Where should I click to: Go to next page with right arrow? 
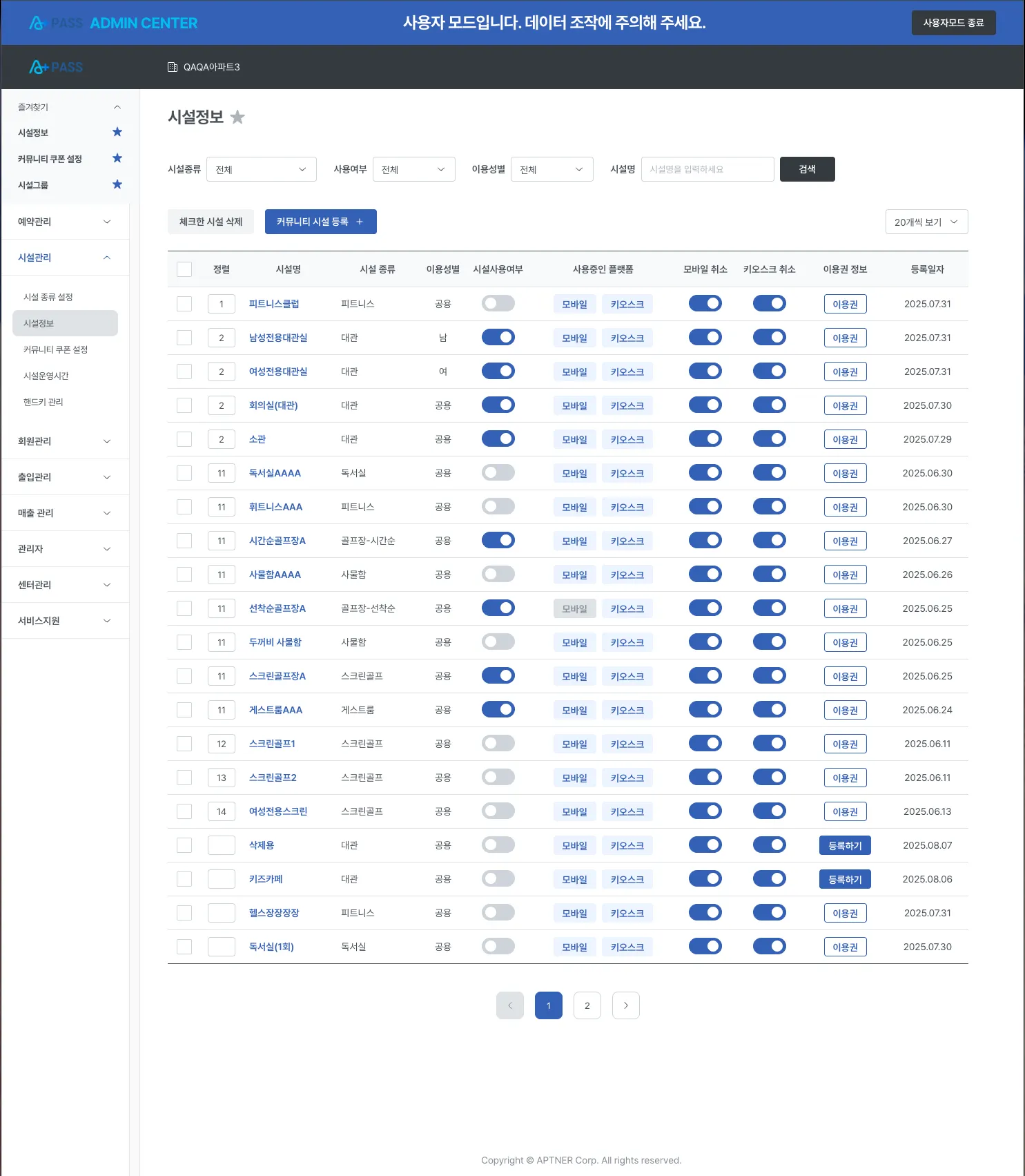[x=626, y=1005]
